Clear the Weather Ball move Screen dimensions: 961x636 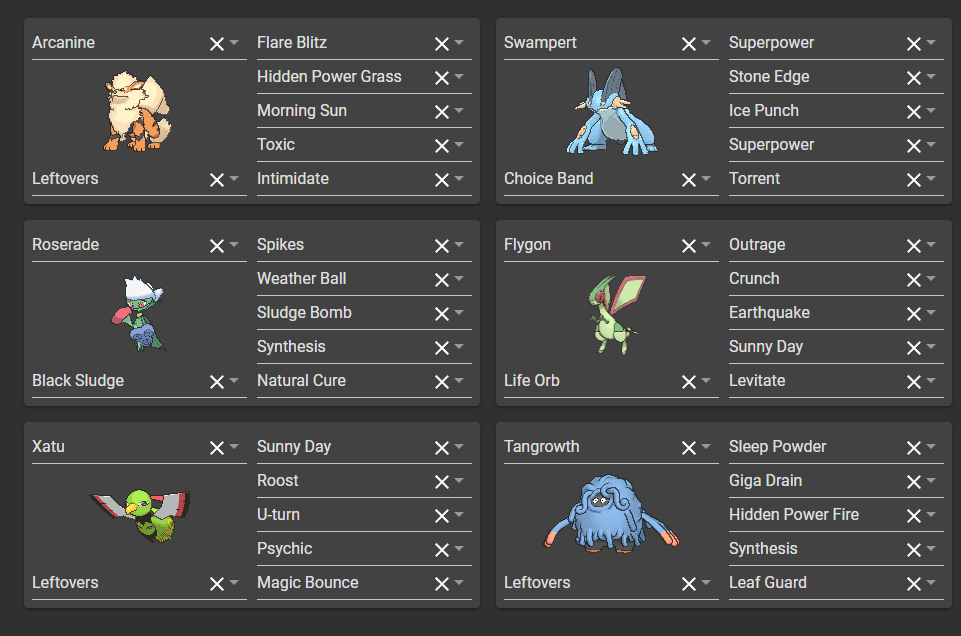click(441, 280)
